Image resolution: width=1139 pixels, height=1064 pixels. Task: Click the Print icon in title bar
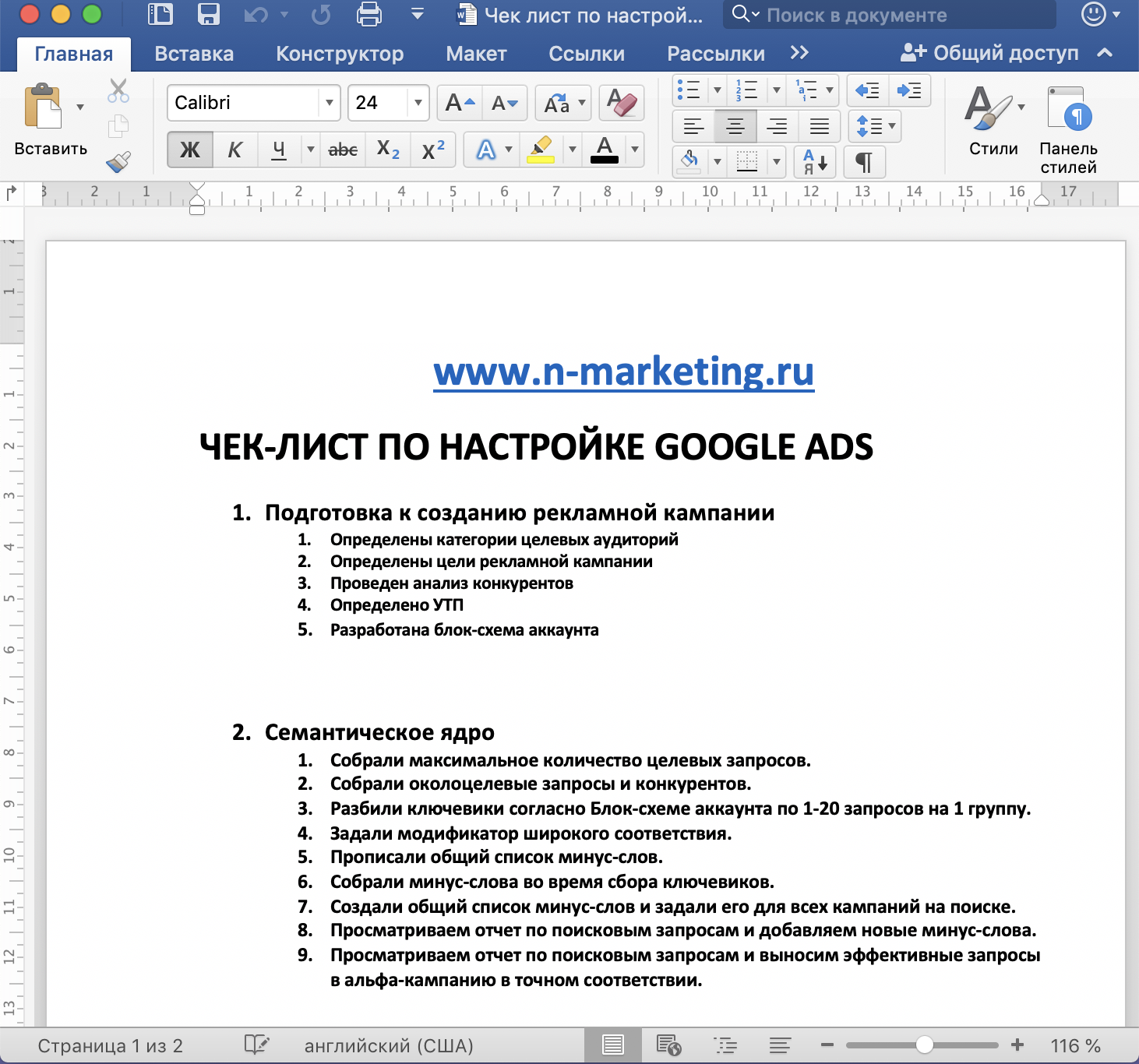[x=368, y=14]
